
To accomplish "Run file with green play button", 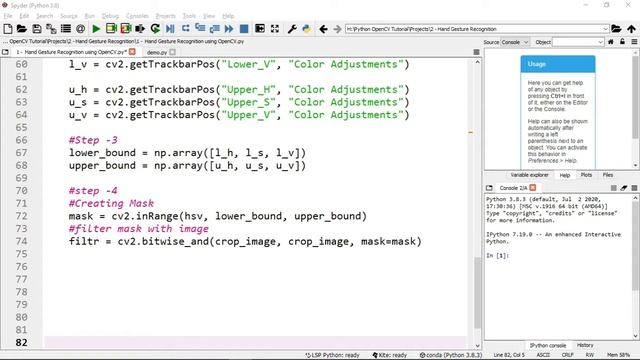I will tap(96, 29).
